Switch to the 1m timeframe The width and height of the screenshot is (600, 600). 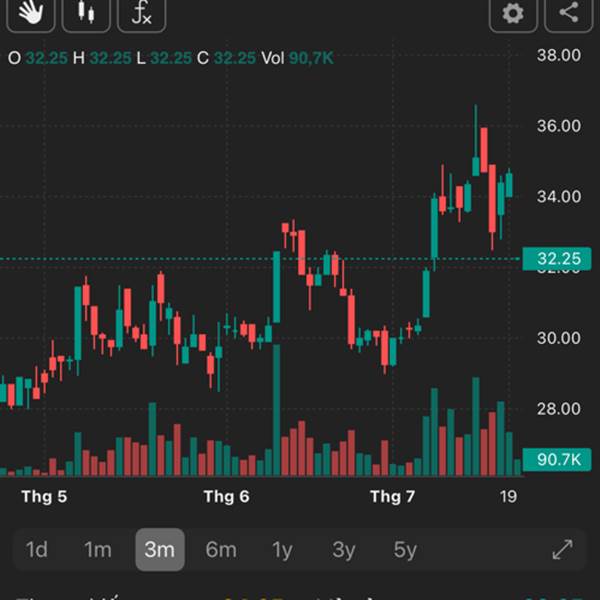click(x=98, y=549)
